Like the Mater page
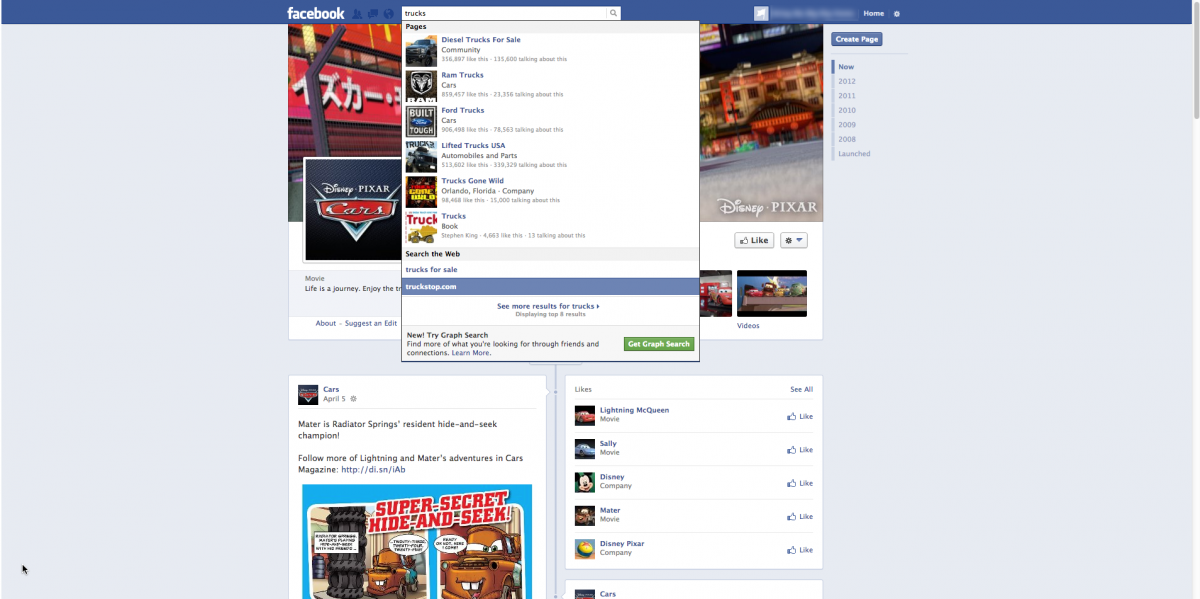1200x599 pixels. pyautogui.click(x=800, y=517)
